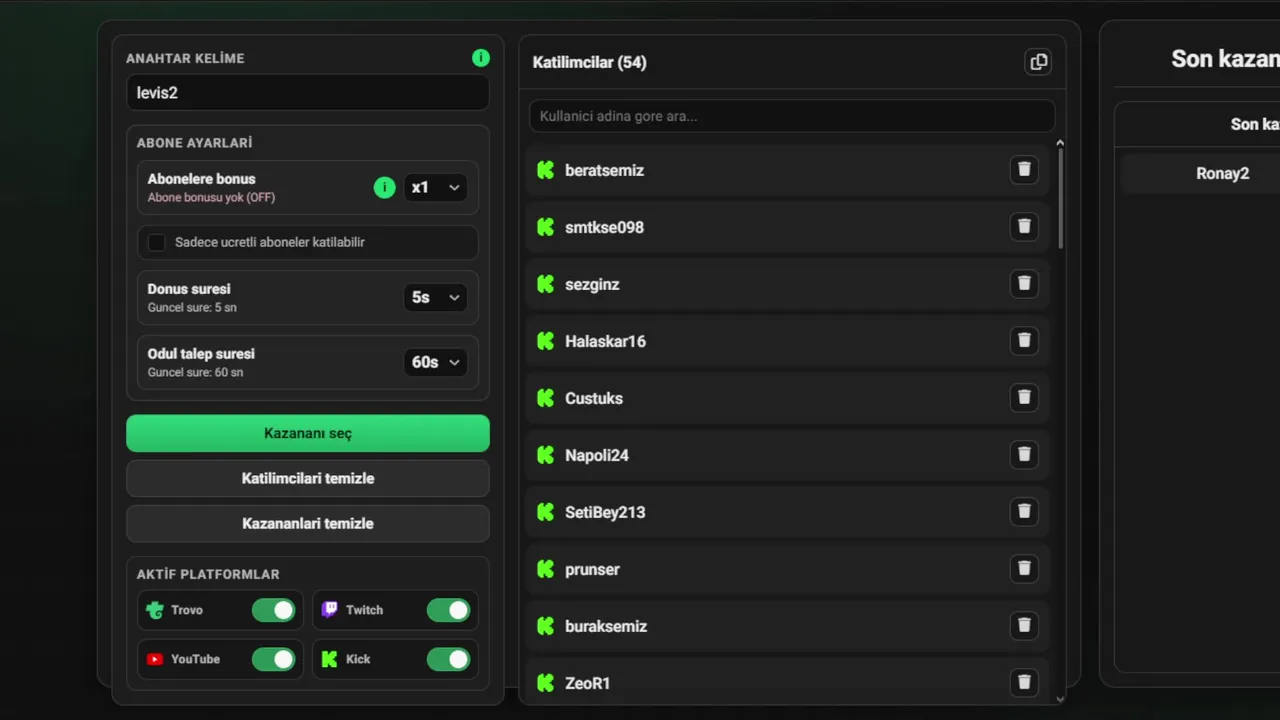Turn off the YouTube platform switch

[273, 659]
